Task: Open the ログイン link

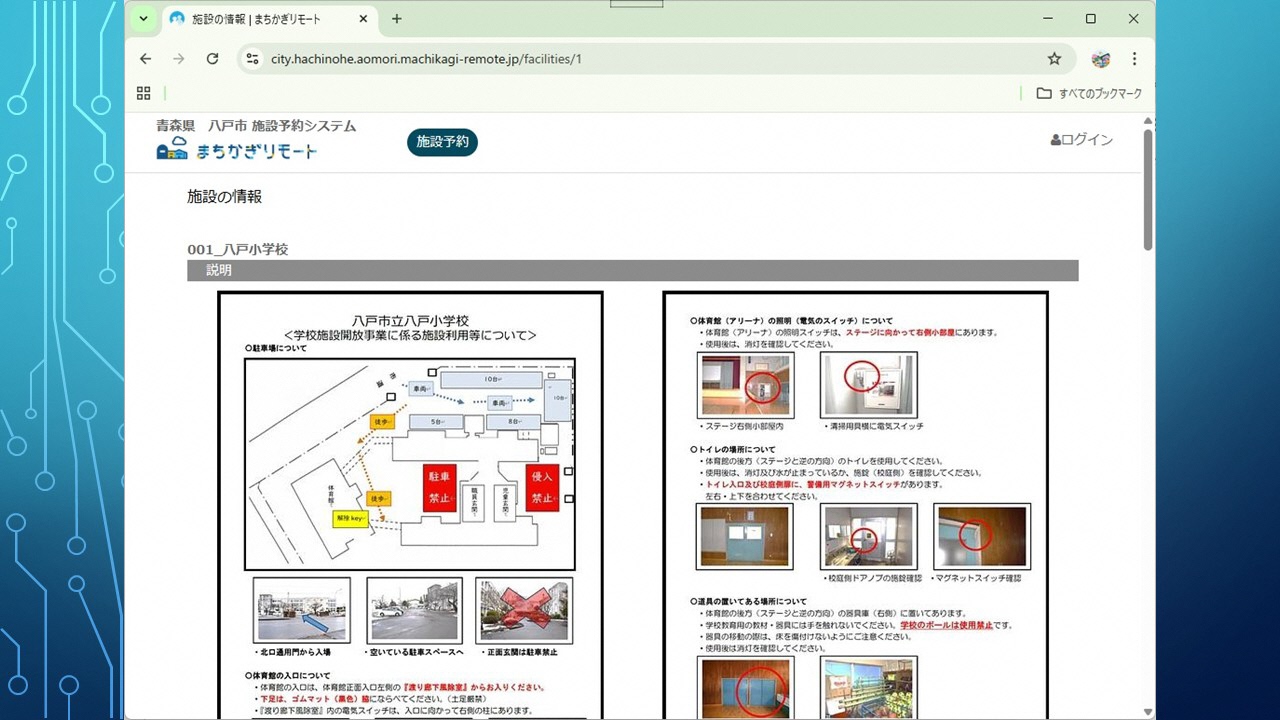Action: click(1081, 139)
